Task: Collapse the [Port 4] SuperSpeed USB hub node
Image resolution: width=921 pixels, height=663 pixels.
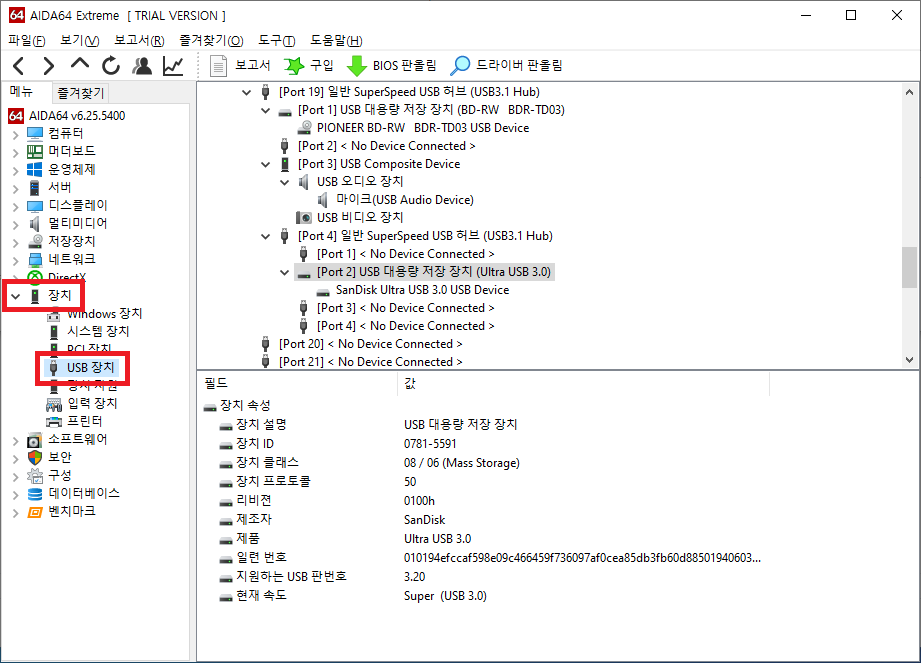Action: (265, 235)
